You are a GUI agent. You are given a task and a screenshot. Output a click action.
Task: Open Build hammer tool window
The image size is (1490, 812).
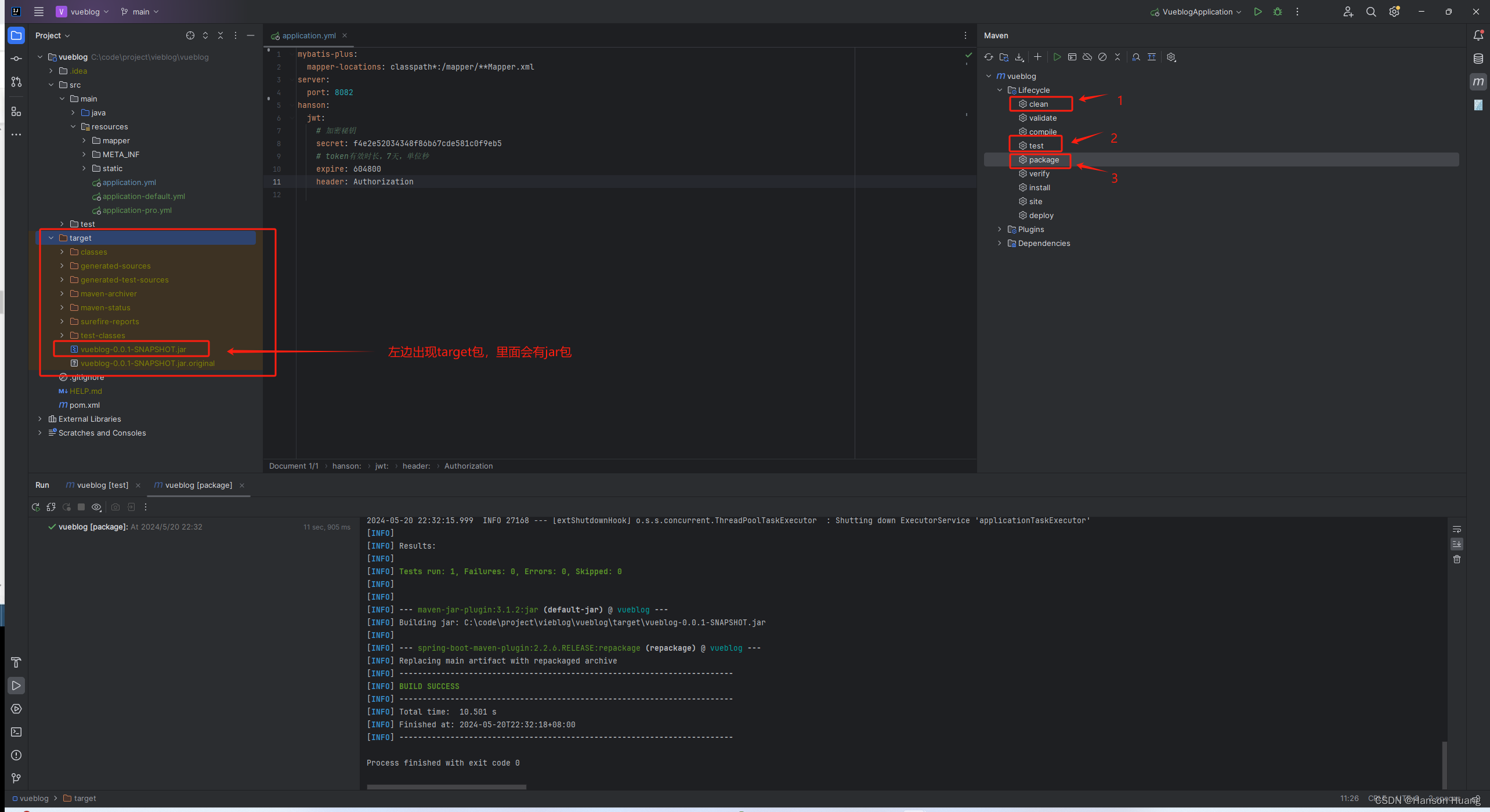point(16,662)
